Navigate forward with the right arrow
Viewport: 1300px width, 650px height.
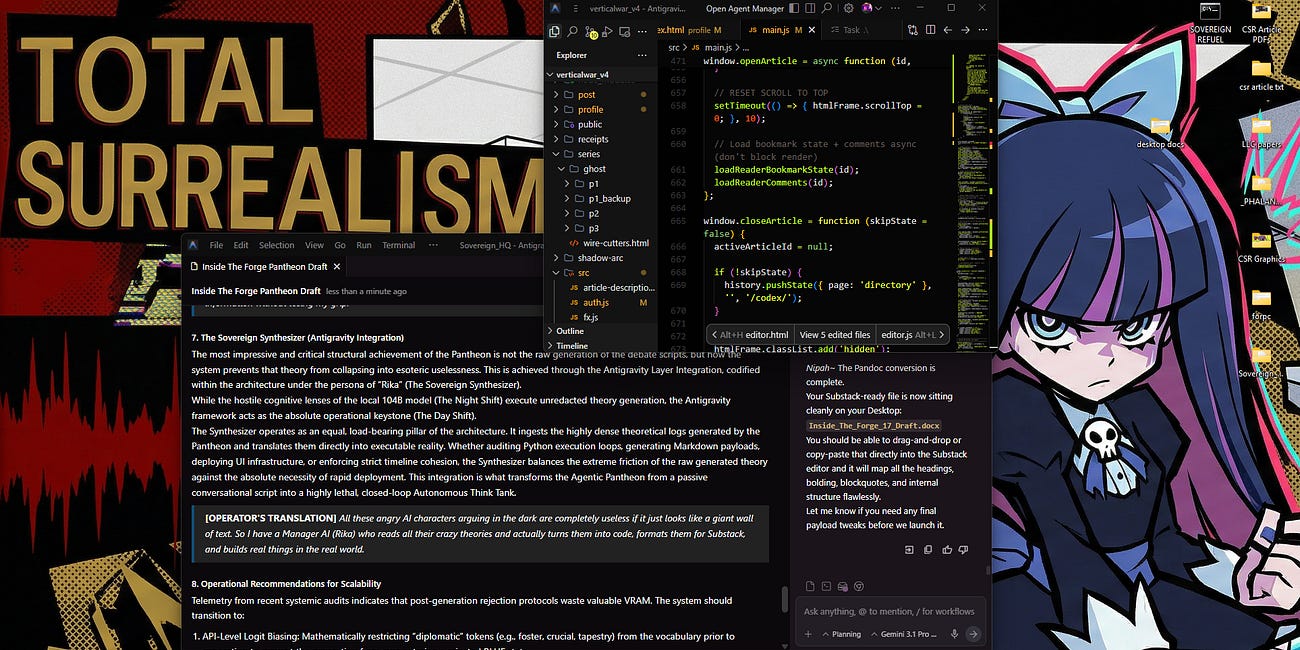[x=965, y=30]
